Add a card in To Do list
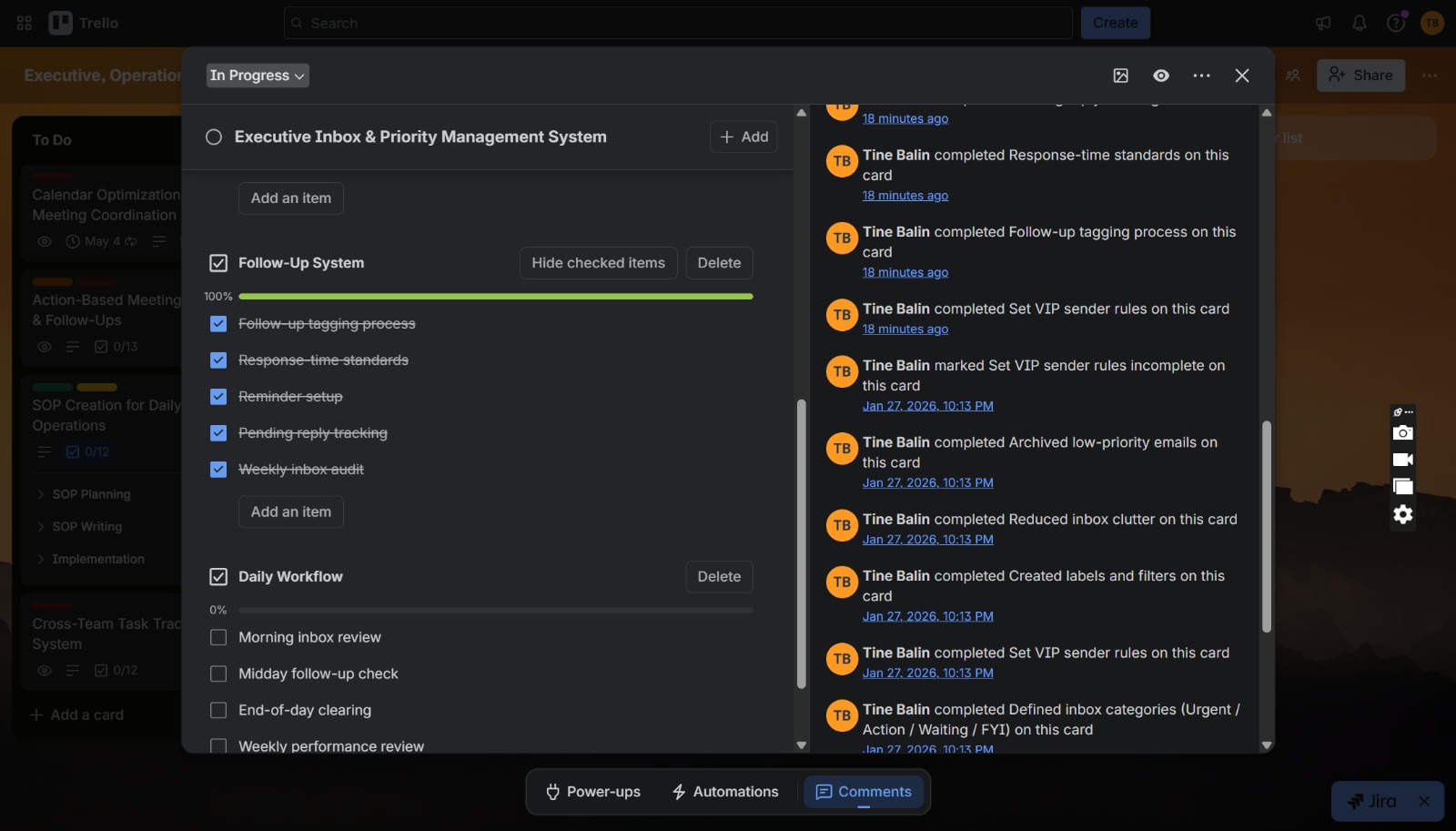1456x831 pixels. pyautogui.click(x=77, y=715)
